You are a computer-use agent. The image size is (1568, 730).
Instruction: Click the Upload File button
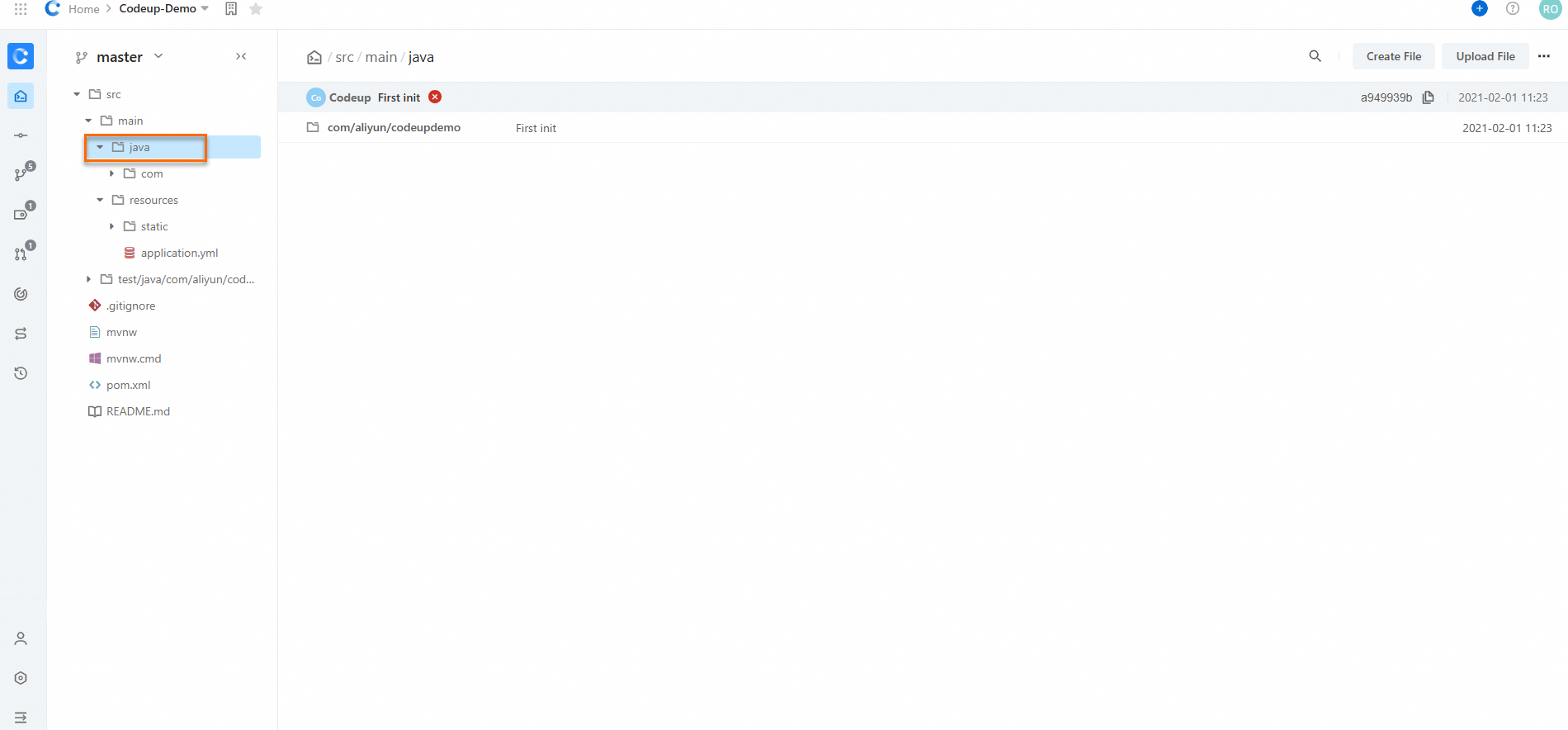(1485, 56)
